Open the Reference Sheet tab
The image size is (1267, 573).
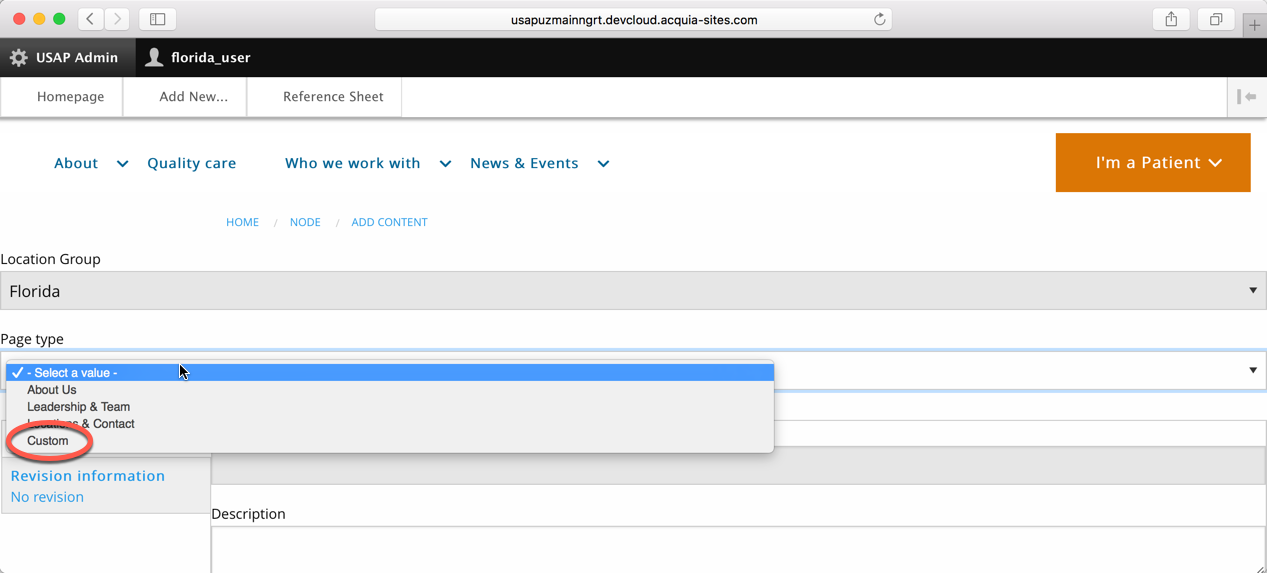point(333,97)
